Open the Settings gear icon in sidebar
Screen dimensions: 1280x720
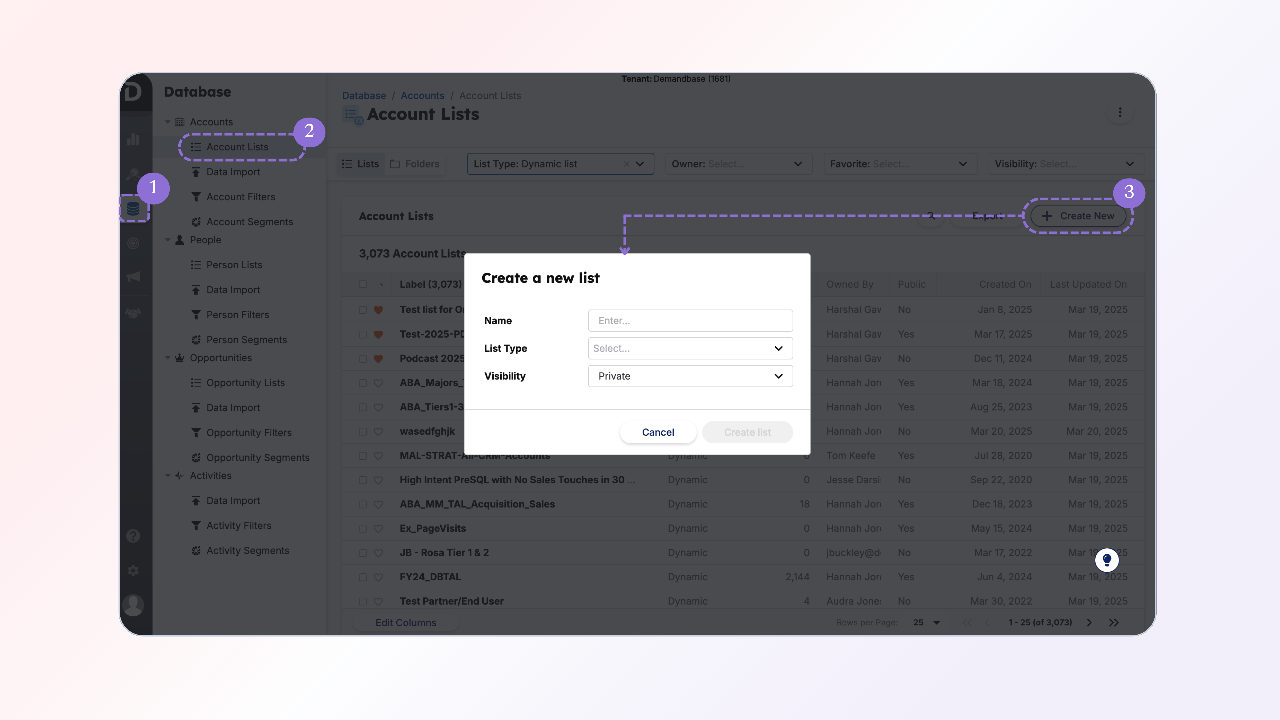click(x=134, y=570)
